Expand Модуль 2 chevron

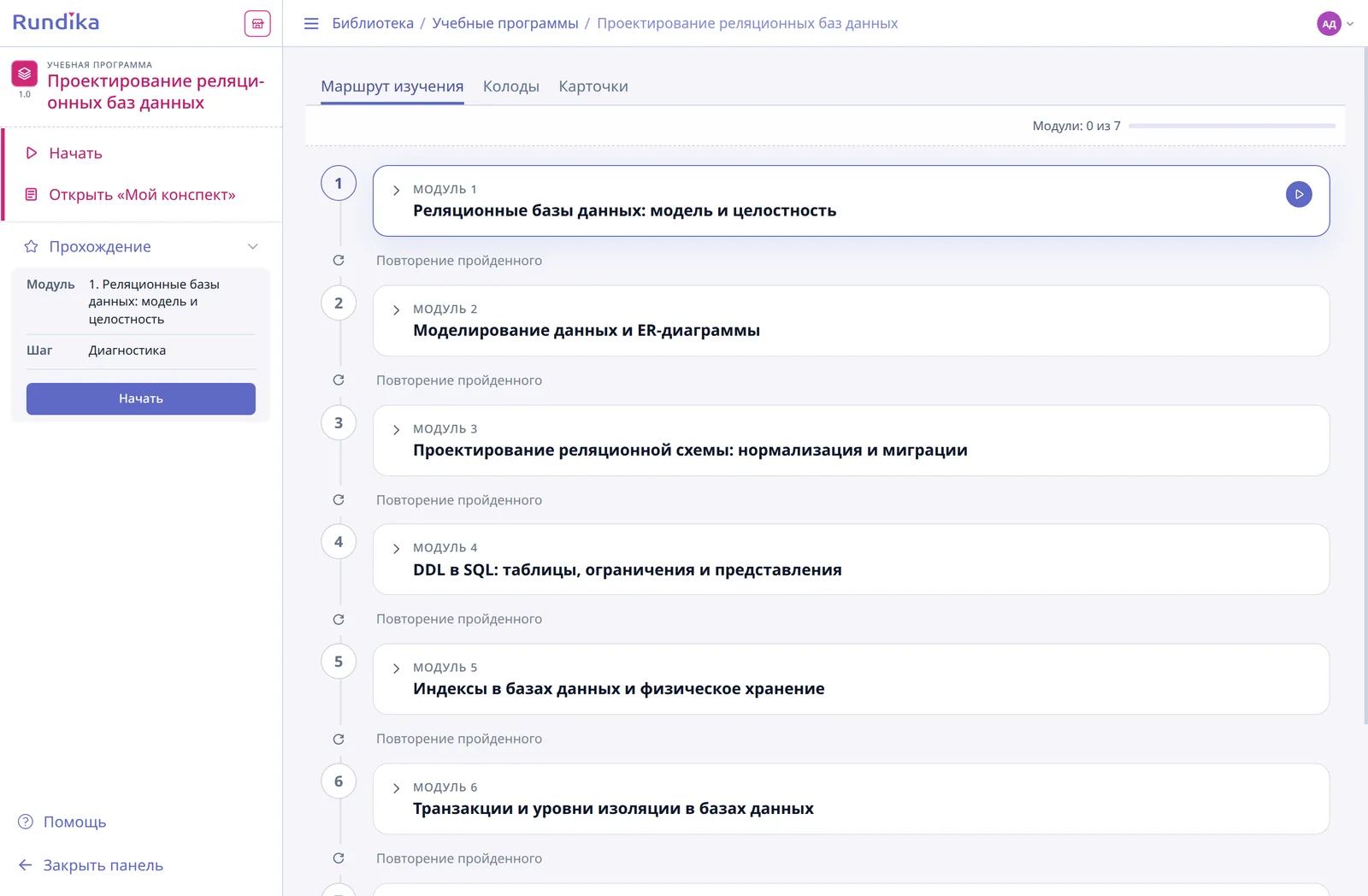[396, 309]
